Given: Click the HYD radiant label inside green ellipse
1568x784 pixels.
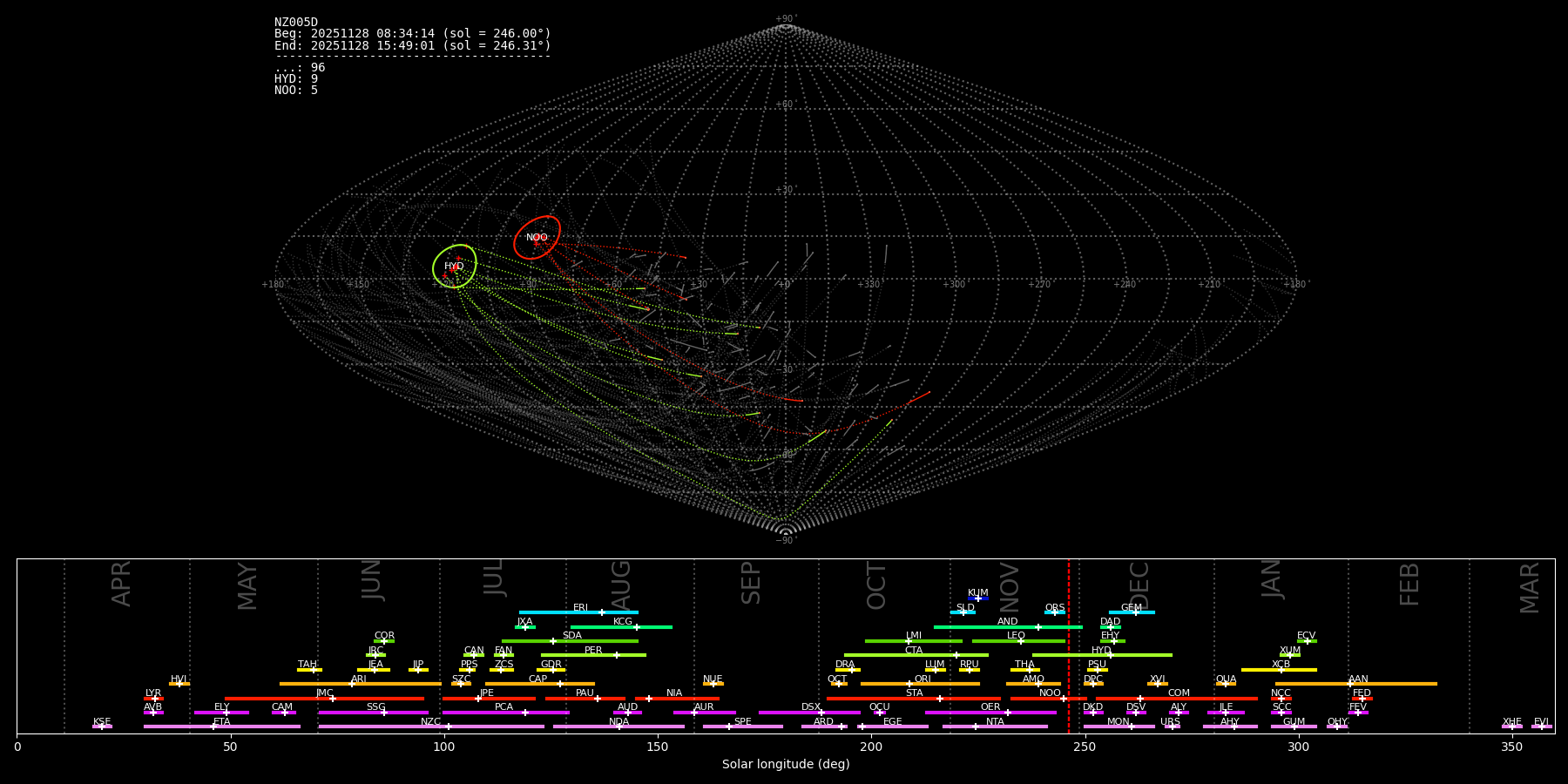Looking at the screenshot, I should tap(454, 267).
